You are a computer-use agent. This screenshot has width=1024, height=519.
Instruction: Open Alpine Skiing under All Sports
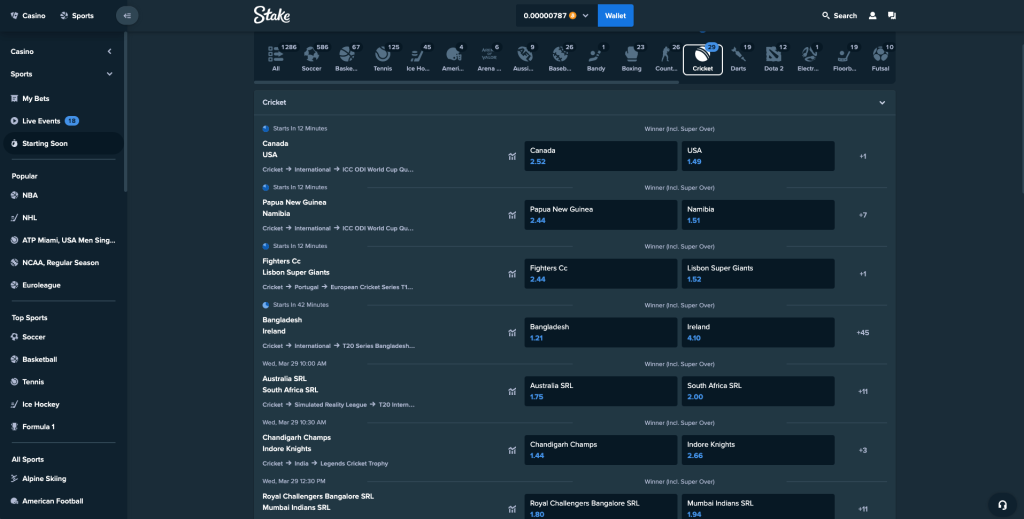(39, 479)
